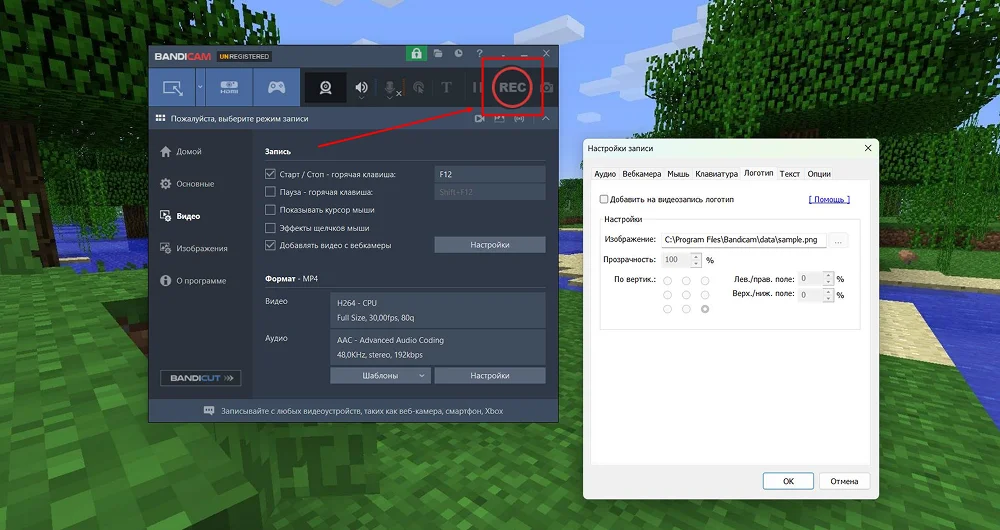1000x530 pixels.
Task: Increase Верх./ниж. поле stepper
Action: point(828,291)
